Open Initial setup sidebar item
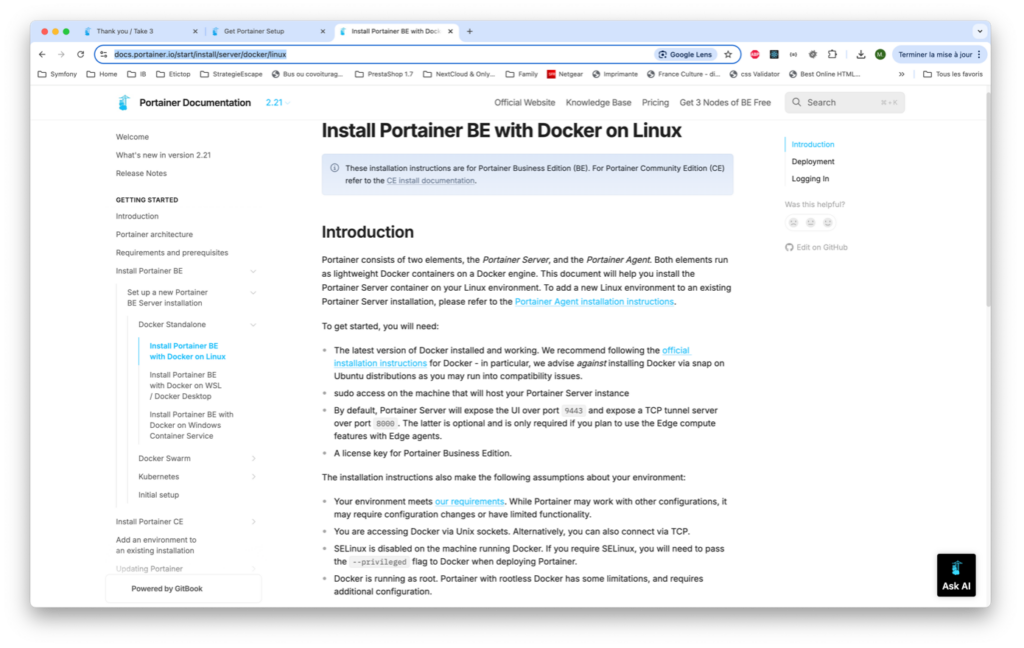The height and width of the screenshot is (648, 1024). point(159,495)
